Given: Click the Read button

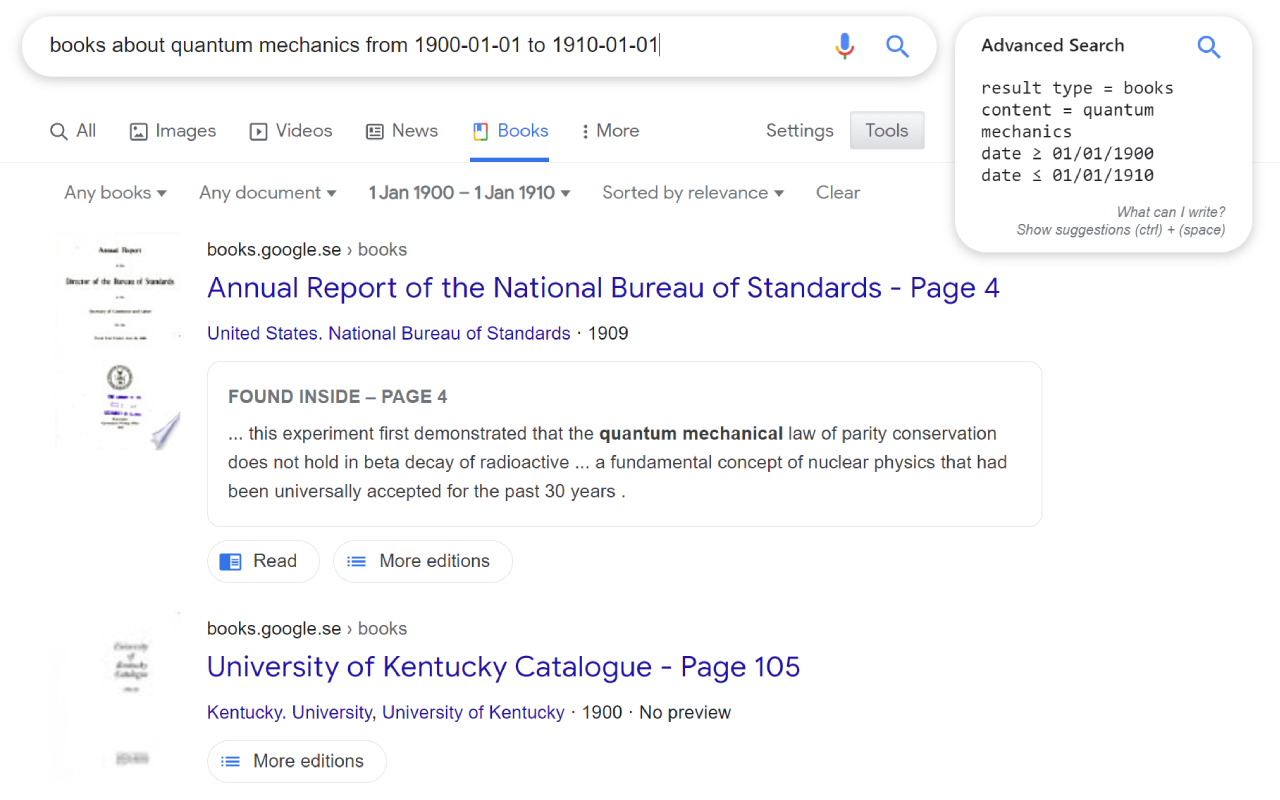Looking at the screenshot, I should click(263, 561).
